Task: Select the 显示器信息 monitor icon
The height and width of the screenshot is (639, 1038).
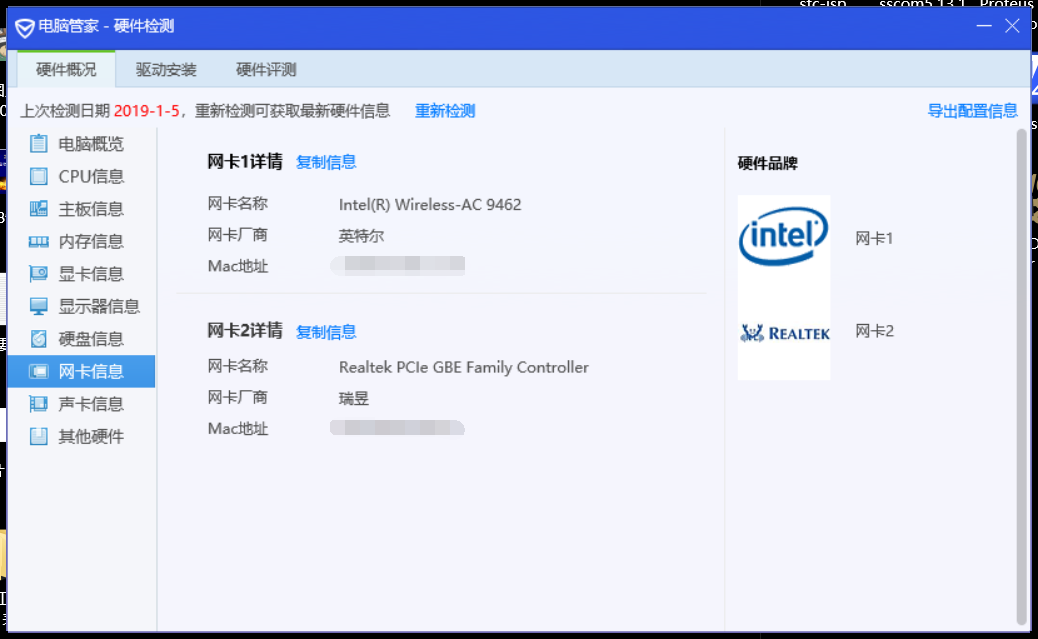Action: (x=38, y=306)
